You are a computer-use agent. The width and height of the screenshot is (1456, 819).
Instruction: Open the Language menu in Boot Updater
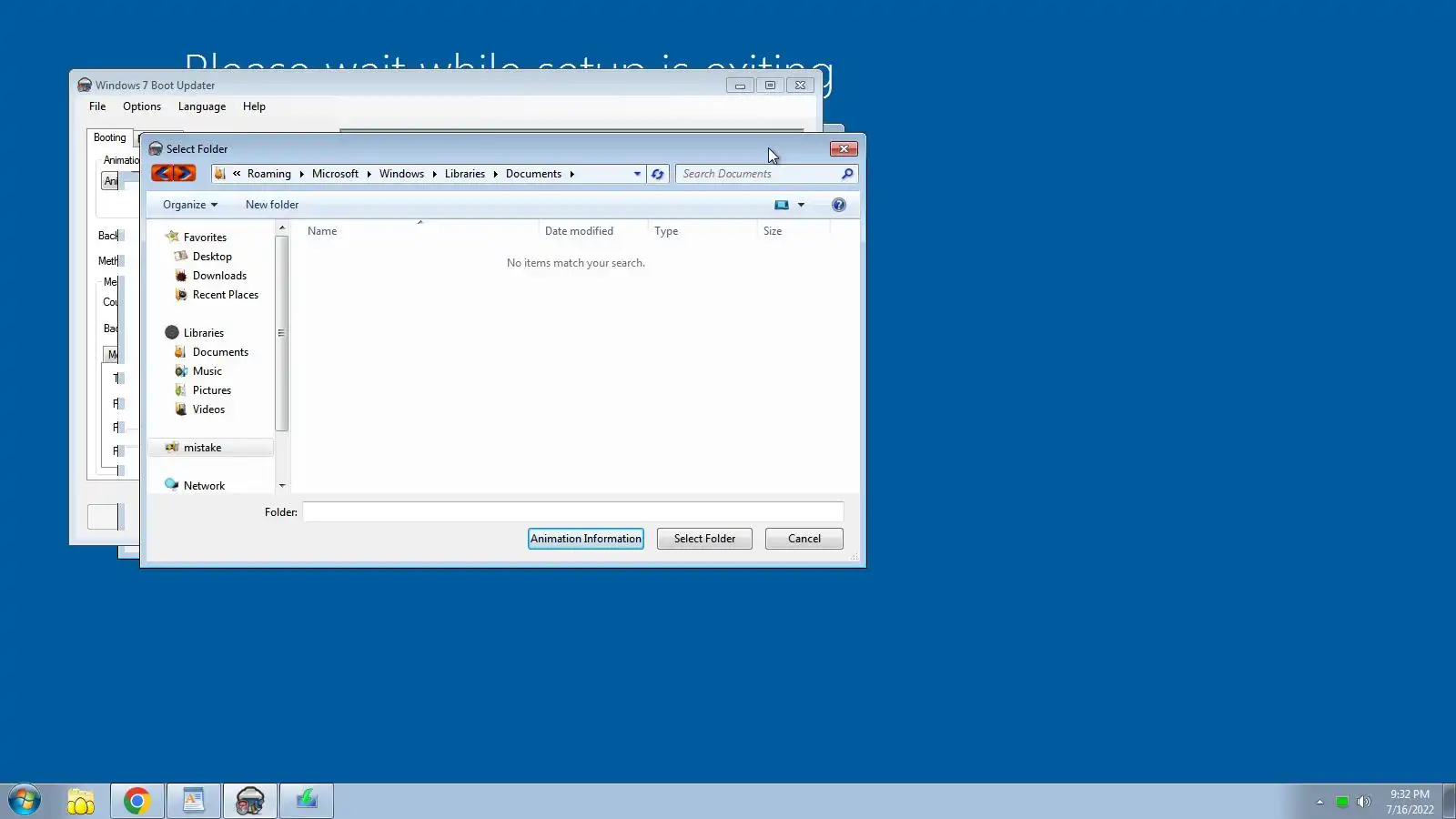coord(202,106)
